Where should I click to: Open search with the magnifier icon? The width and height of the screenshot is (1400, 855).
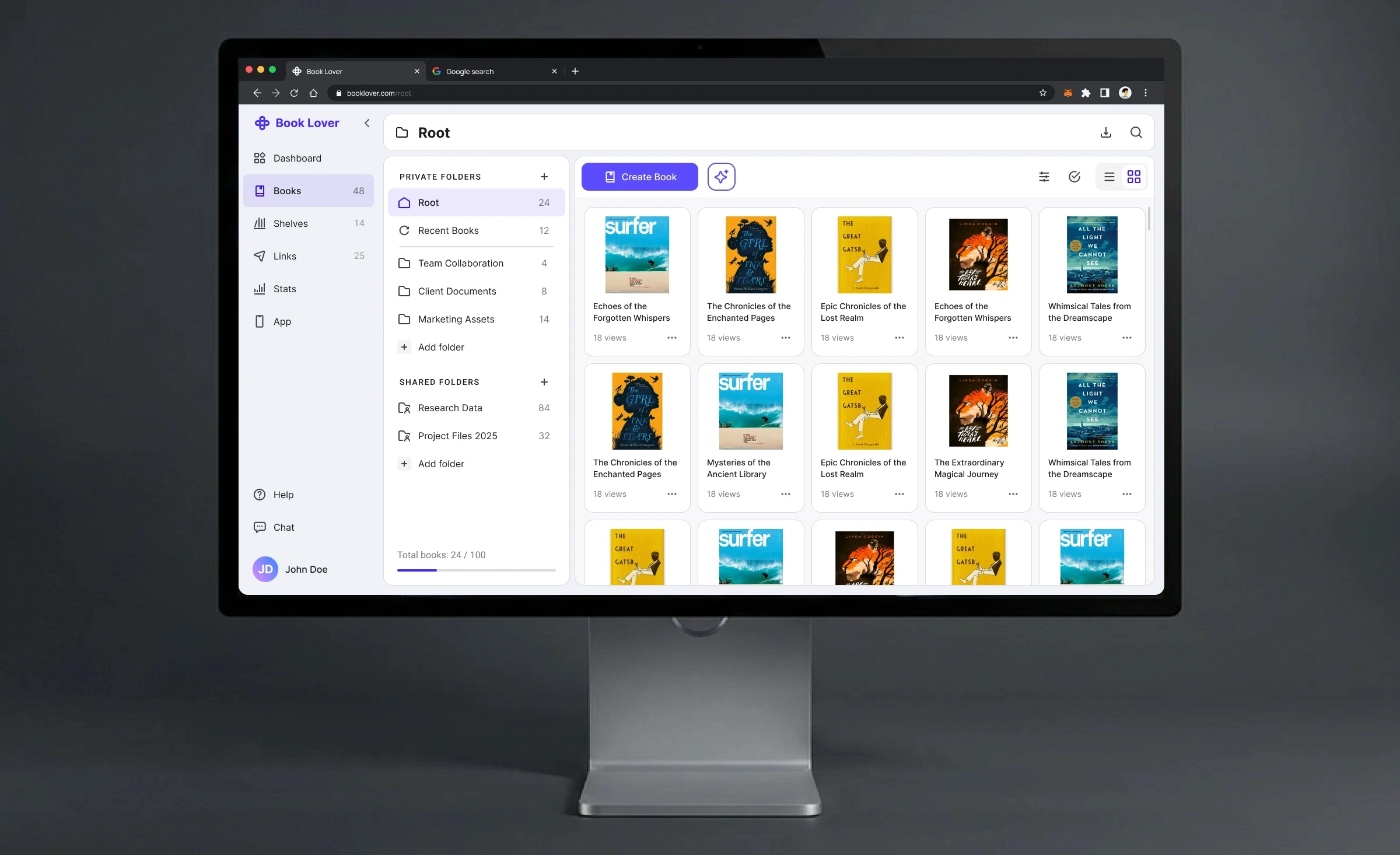coord(1136,132)
